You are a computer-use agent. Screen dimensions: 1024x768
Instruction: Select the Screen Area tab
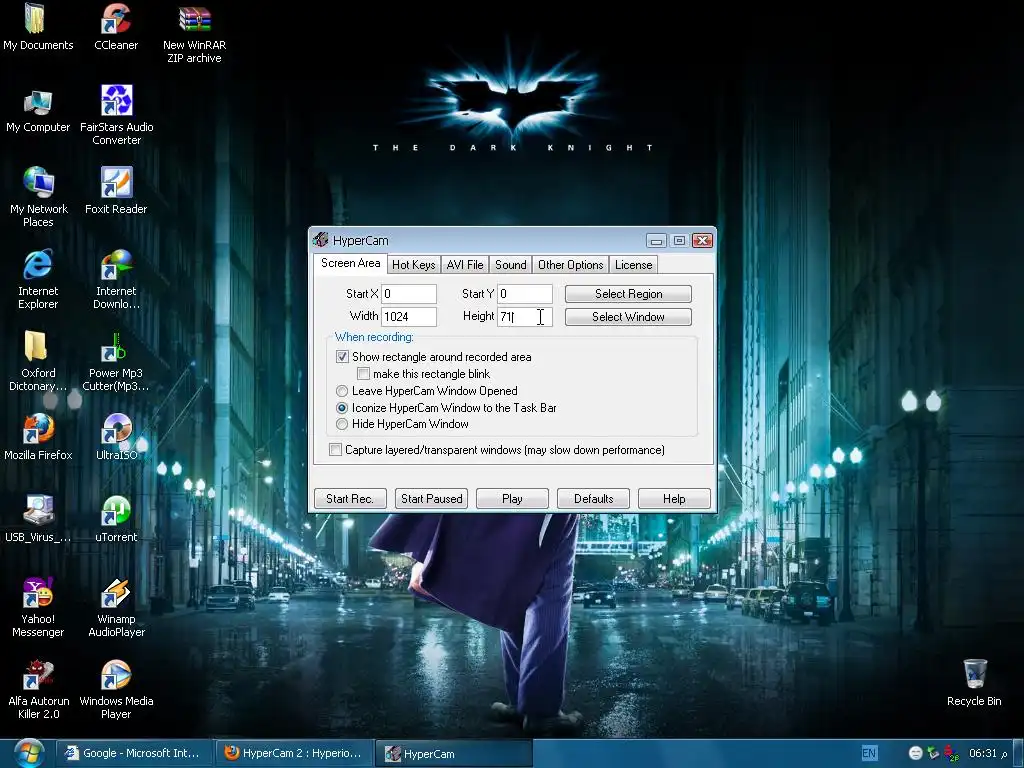click(351, 263)
